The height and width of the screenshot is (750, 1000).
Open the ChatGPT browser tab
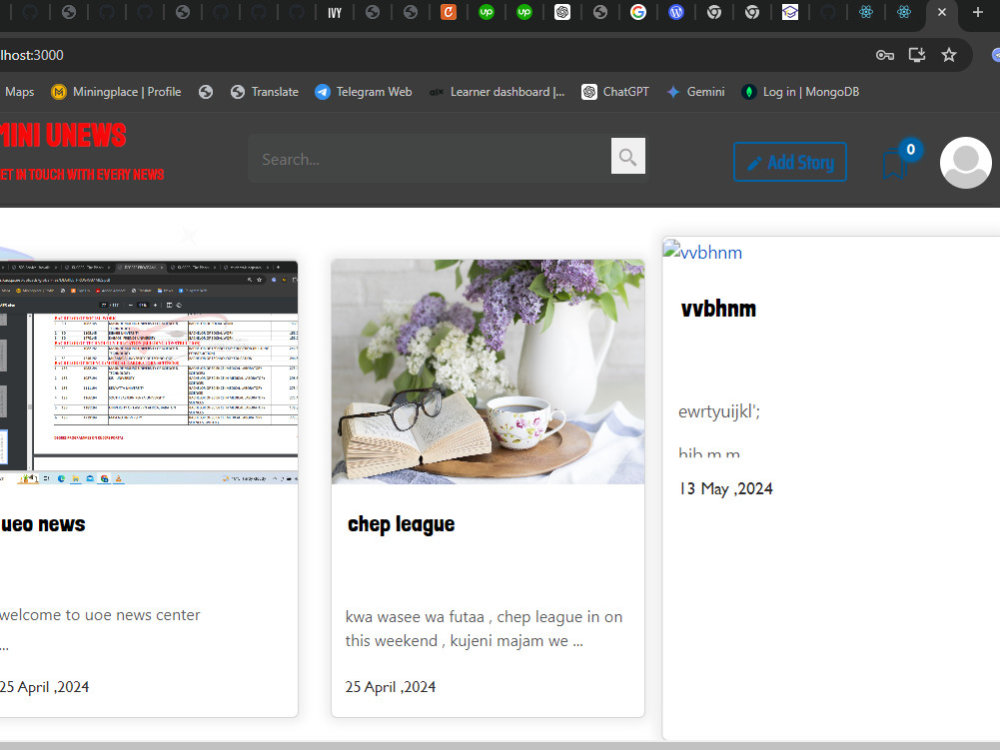click(563, 14)
